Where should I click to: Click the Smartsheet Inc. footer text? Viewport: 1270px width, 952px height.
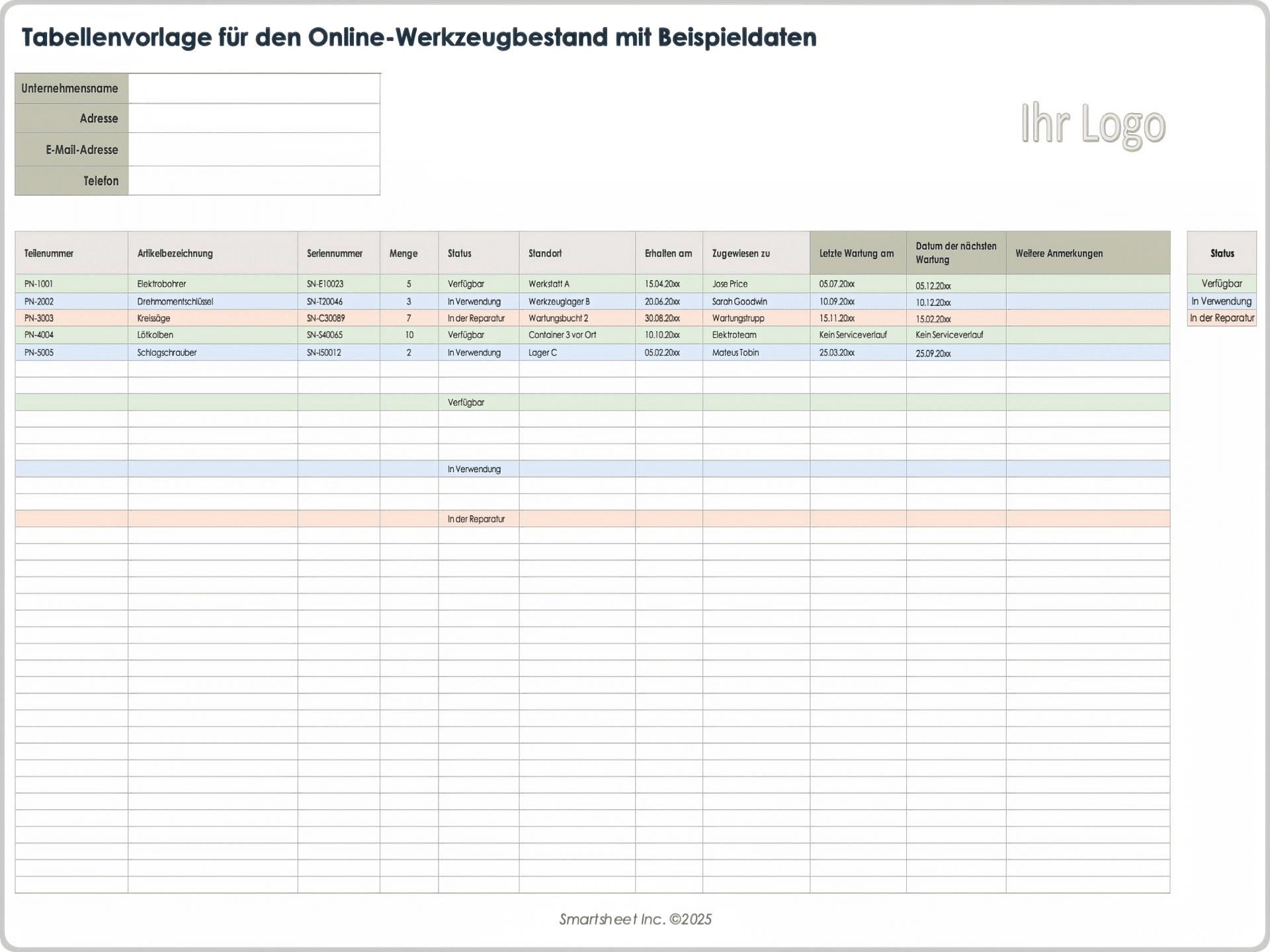[635, 919]
